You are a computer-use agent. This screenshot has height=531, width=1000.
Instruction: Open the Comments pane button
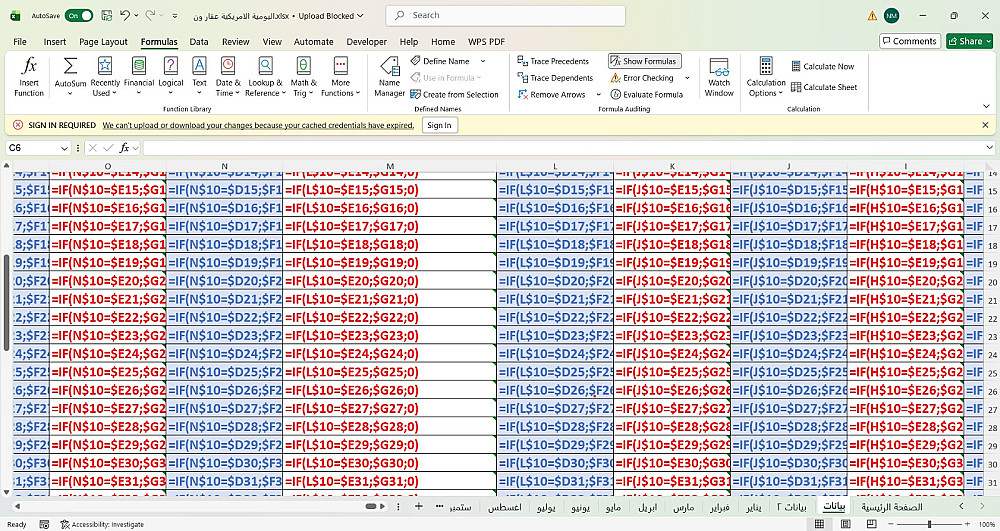909,41
